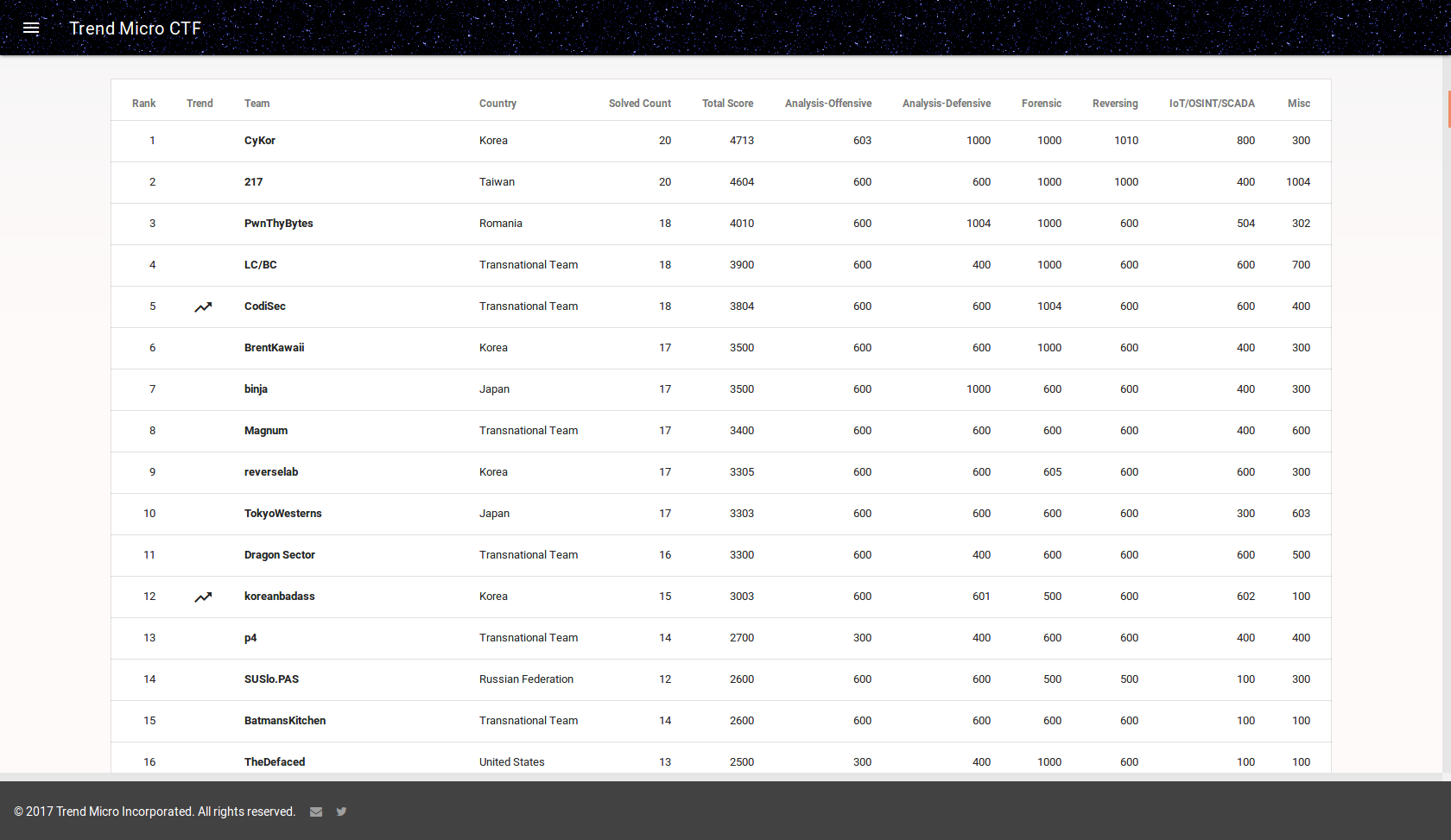Sort by Total Score column header
Viewport: 1451px width, 840px height.
tap(727, 104)
